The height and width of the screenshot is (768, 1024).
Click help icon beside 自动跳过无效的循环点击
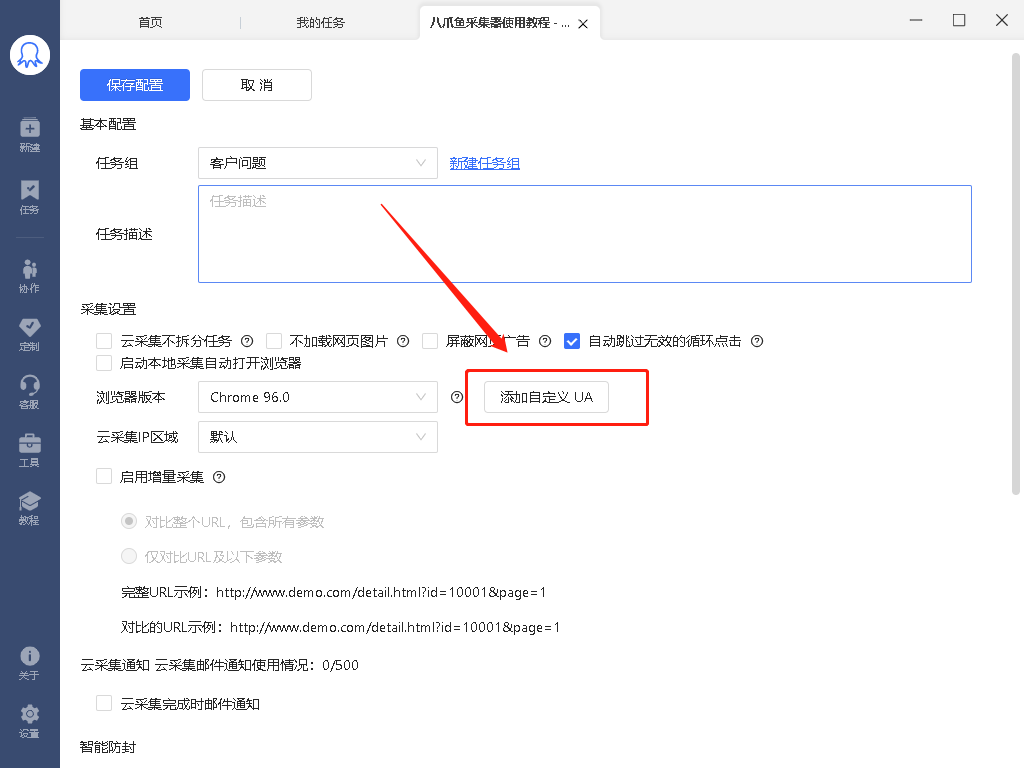(757, 341)
